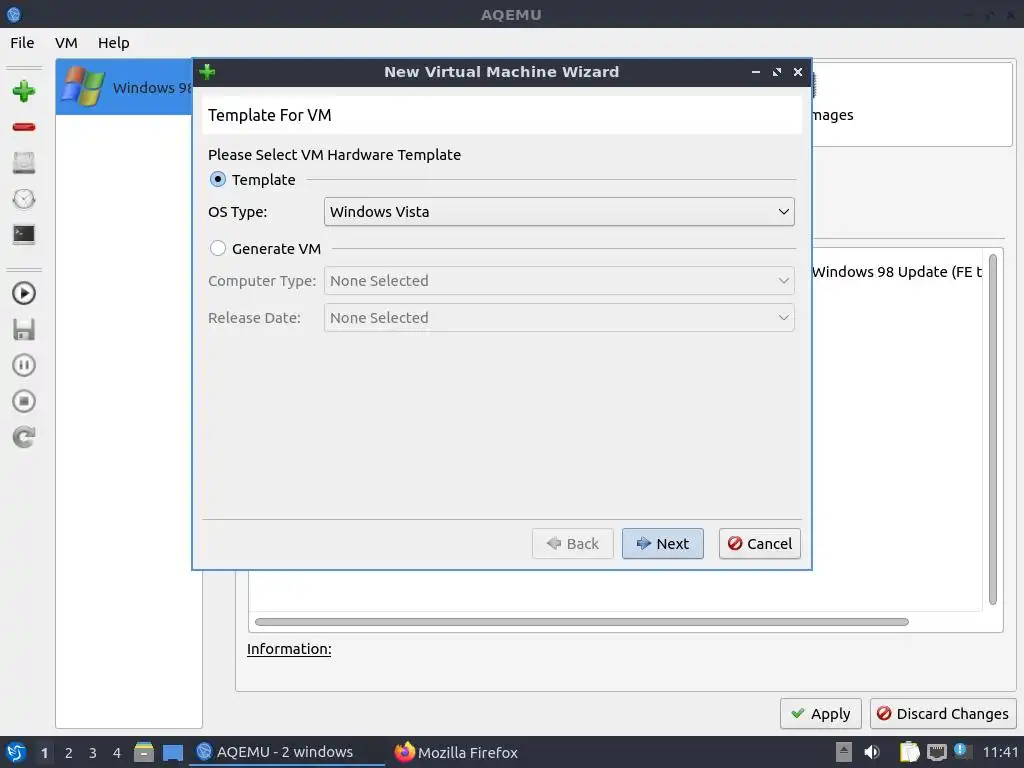The image size is (1024, 768).
Task: Stop the VM with the stop icon
Action: [x=24, y=401]
